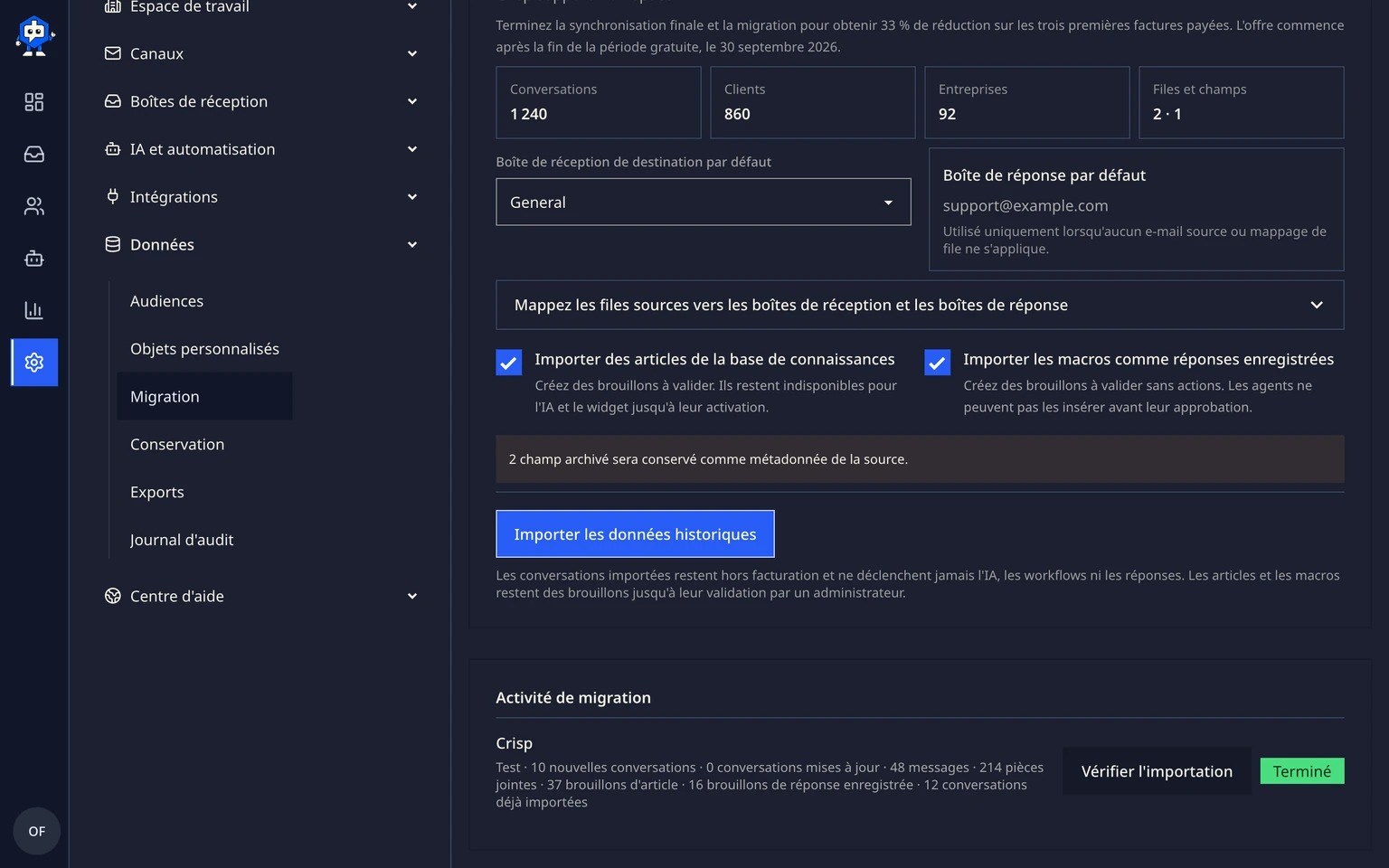Click the Canaux envelope icon
This screenshot has width=1389, height=868.
pyautogui.click(x=113, y=53)
